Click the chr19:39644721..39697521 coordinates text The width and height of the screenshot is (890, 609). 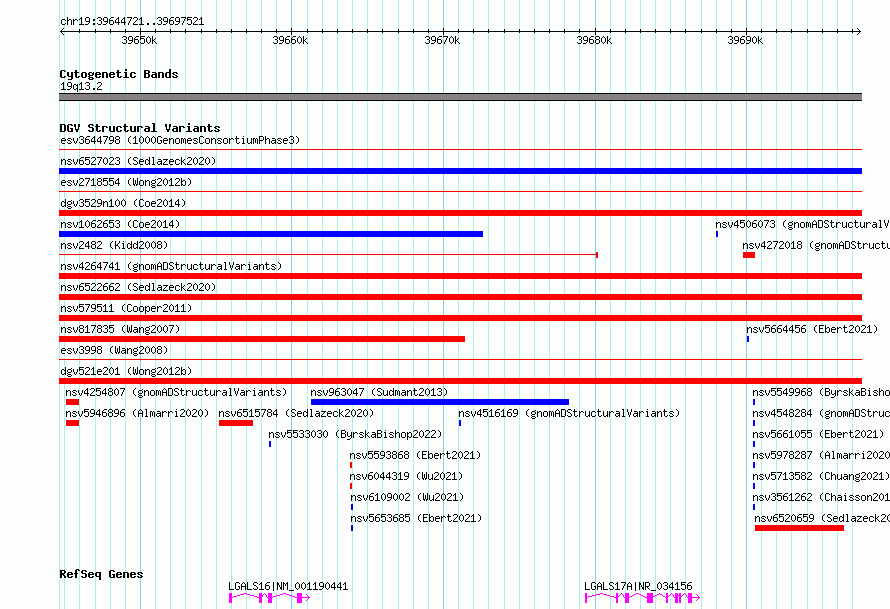[x=132, y=21]
